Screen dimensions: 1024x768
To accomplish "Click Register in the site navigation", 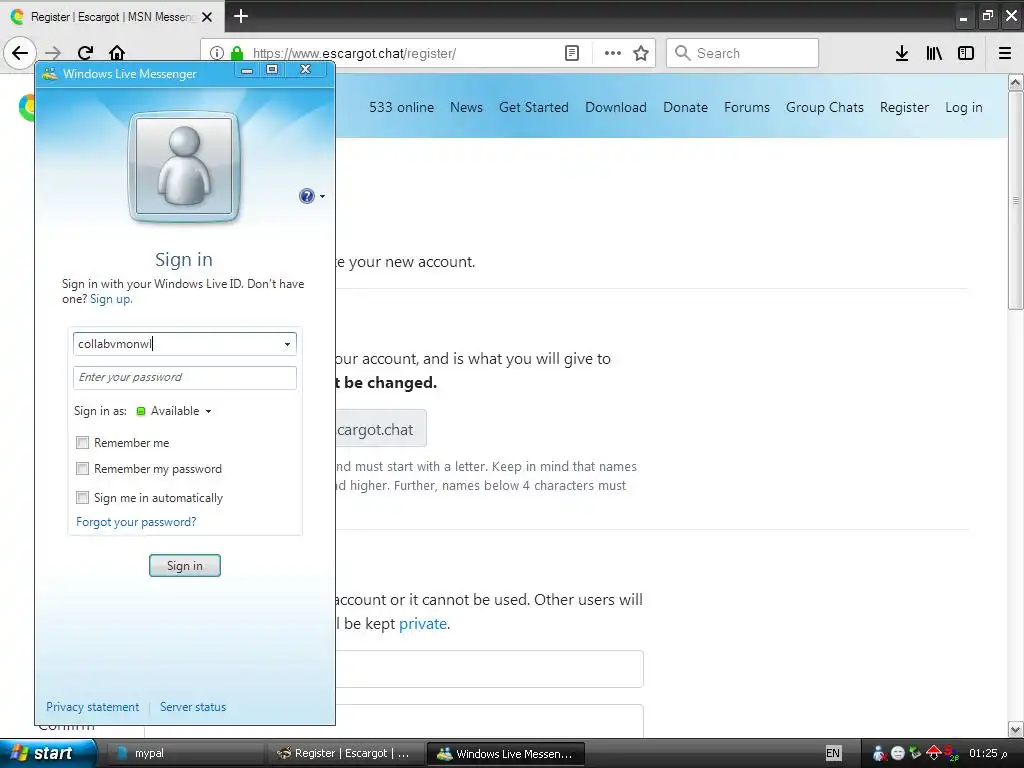I will [904, 107].
